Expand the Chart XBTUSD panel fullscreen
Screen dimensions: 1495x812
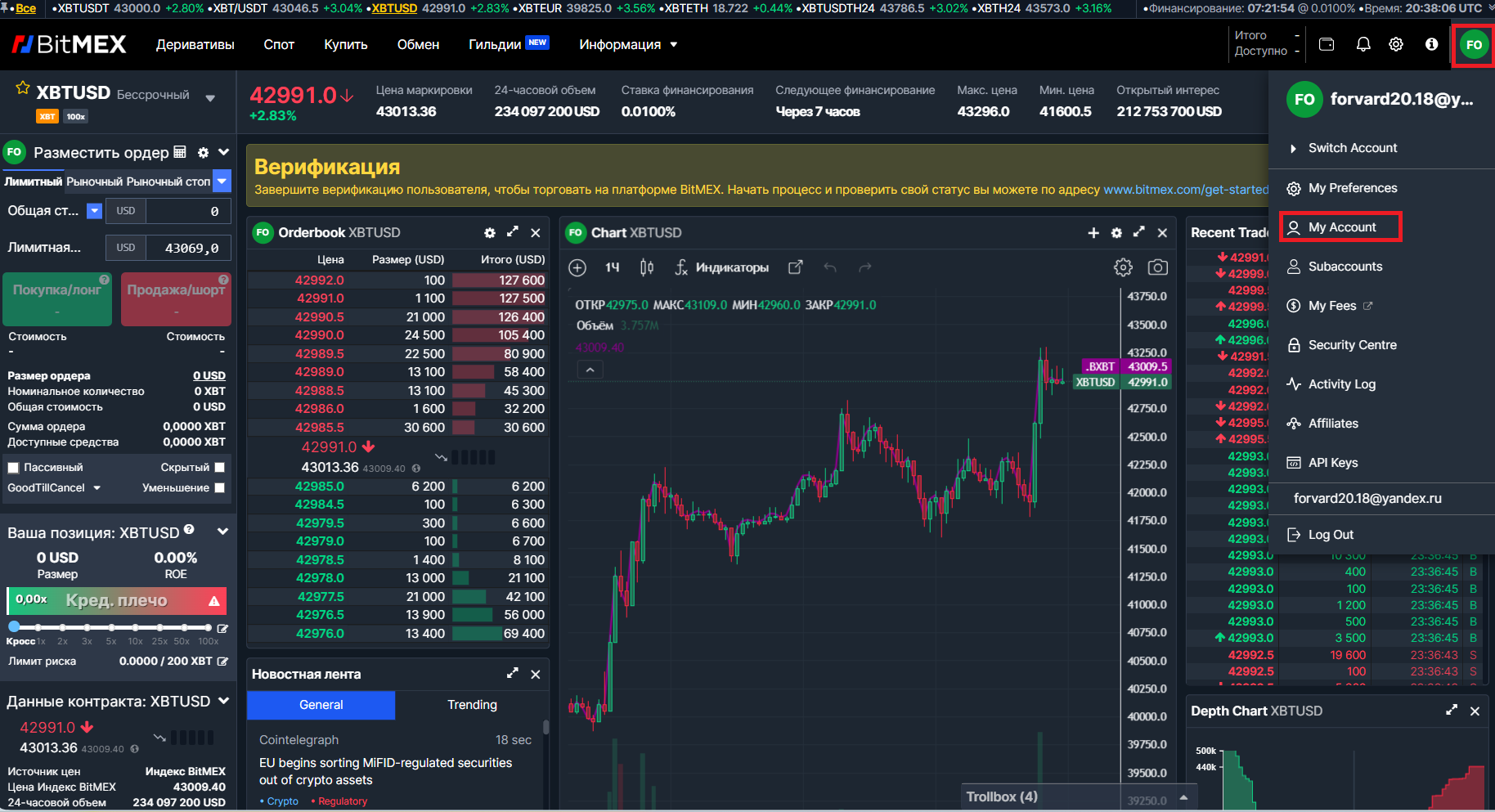[x=1139, y=232]
